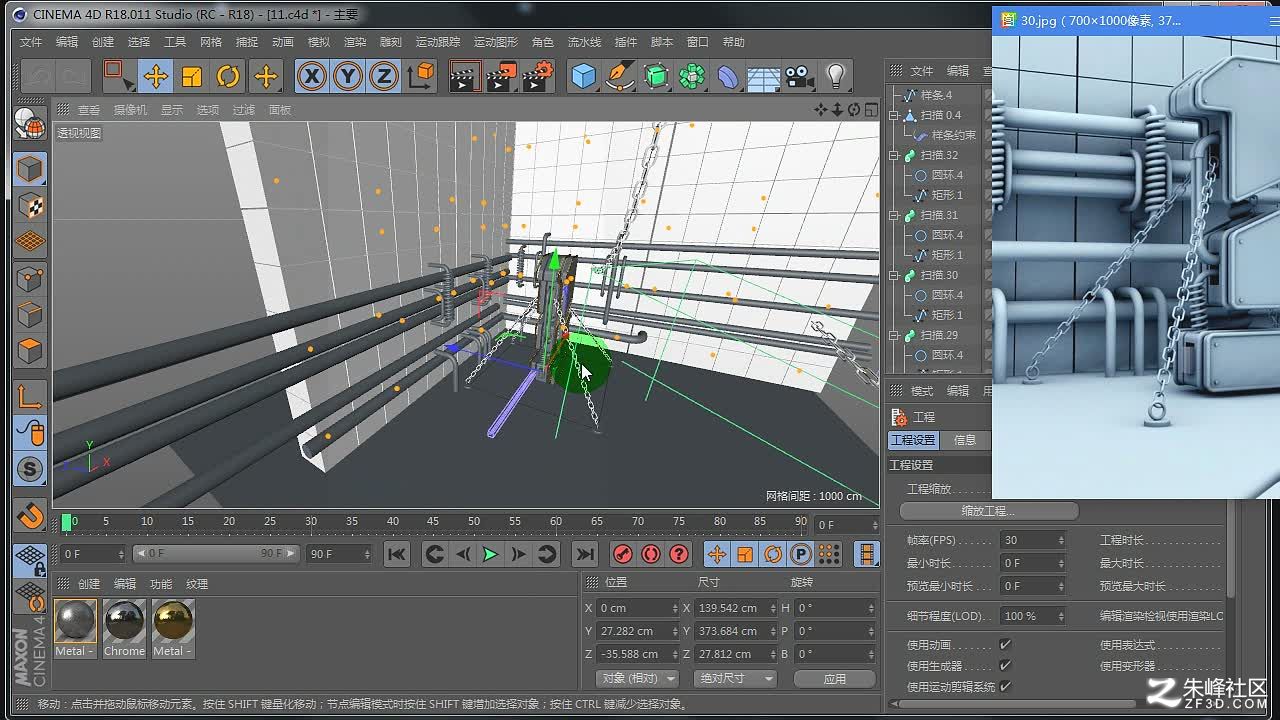The image size is (1280, 720).
Task: Toggle PLA P keyframe icon
Action: 800,554
